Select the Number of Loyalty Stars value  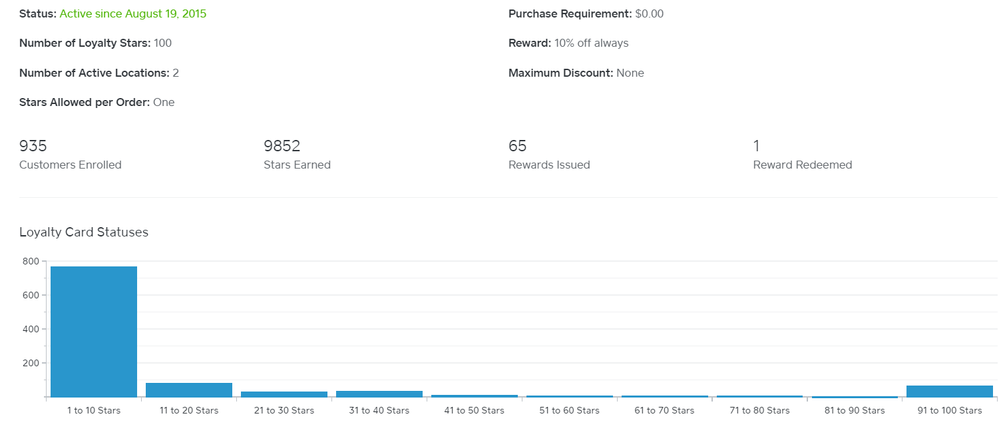pos(163,43)
